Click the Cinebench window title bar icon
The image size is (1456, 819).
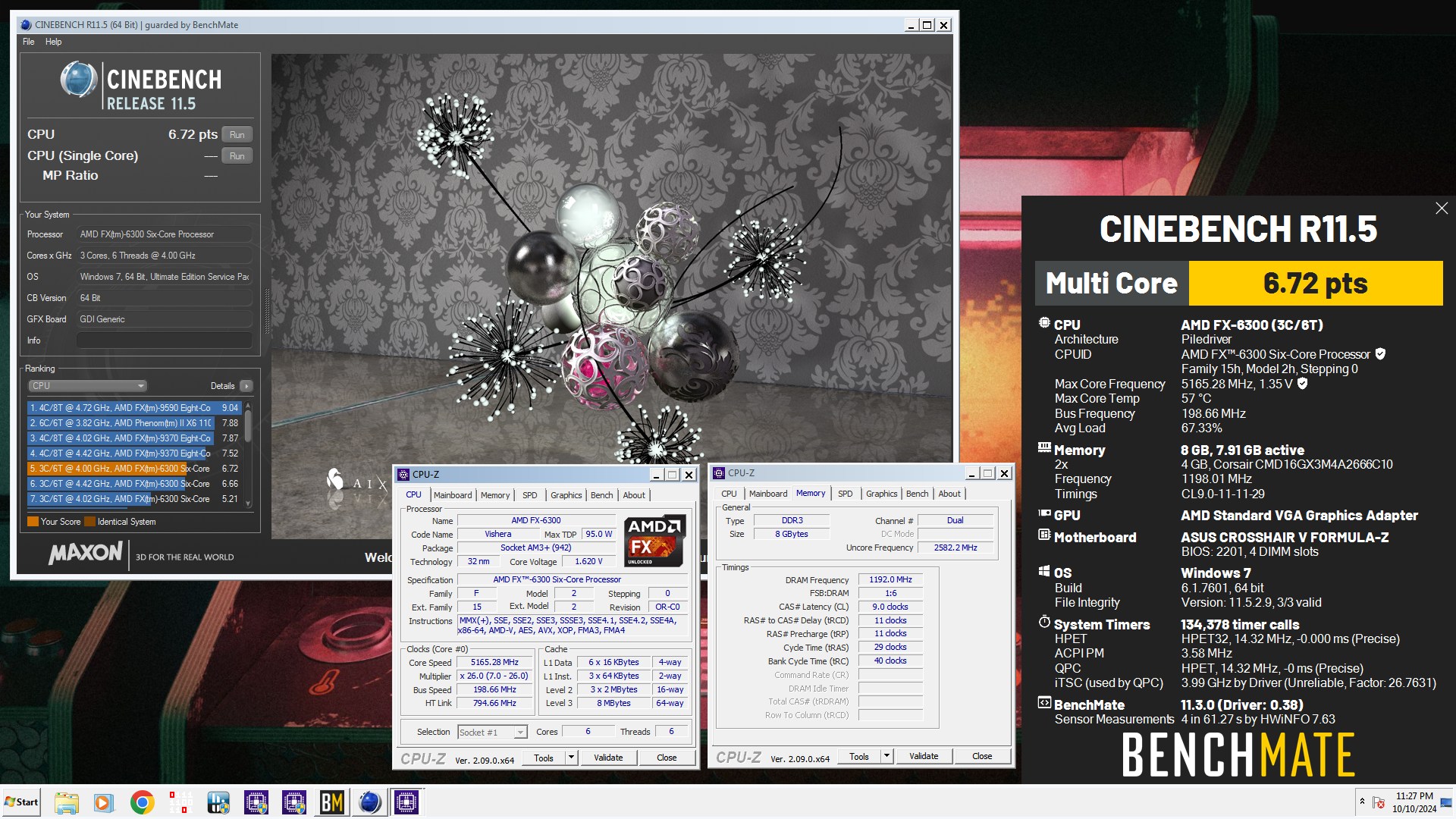tap(26, 25)
